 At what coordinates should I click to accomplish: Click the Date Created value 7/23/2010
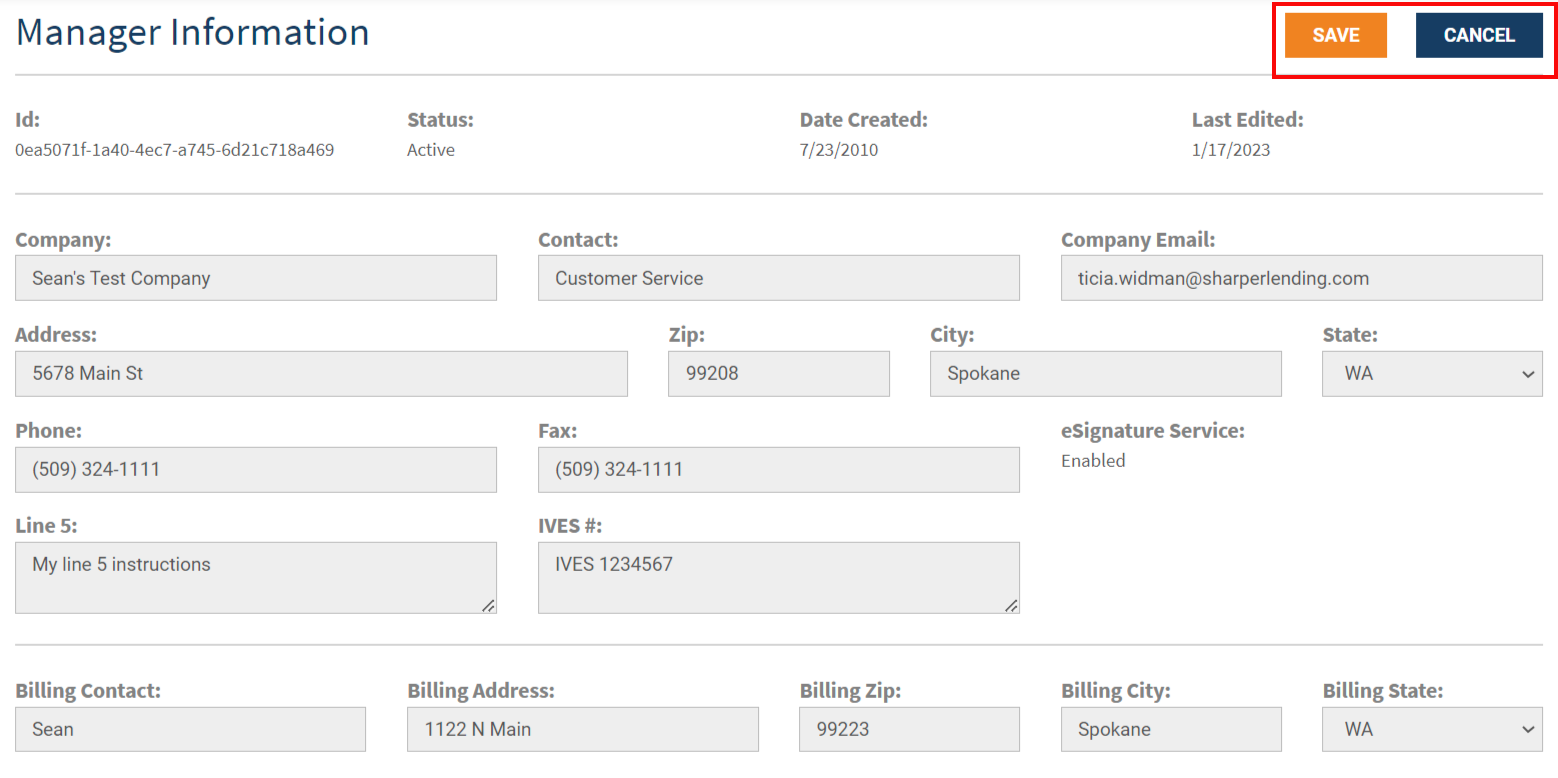pyautogui.click(x=839, y=150)
